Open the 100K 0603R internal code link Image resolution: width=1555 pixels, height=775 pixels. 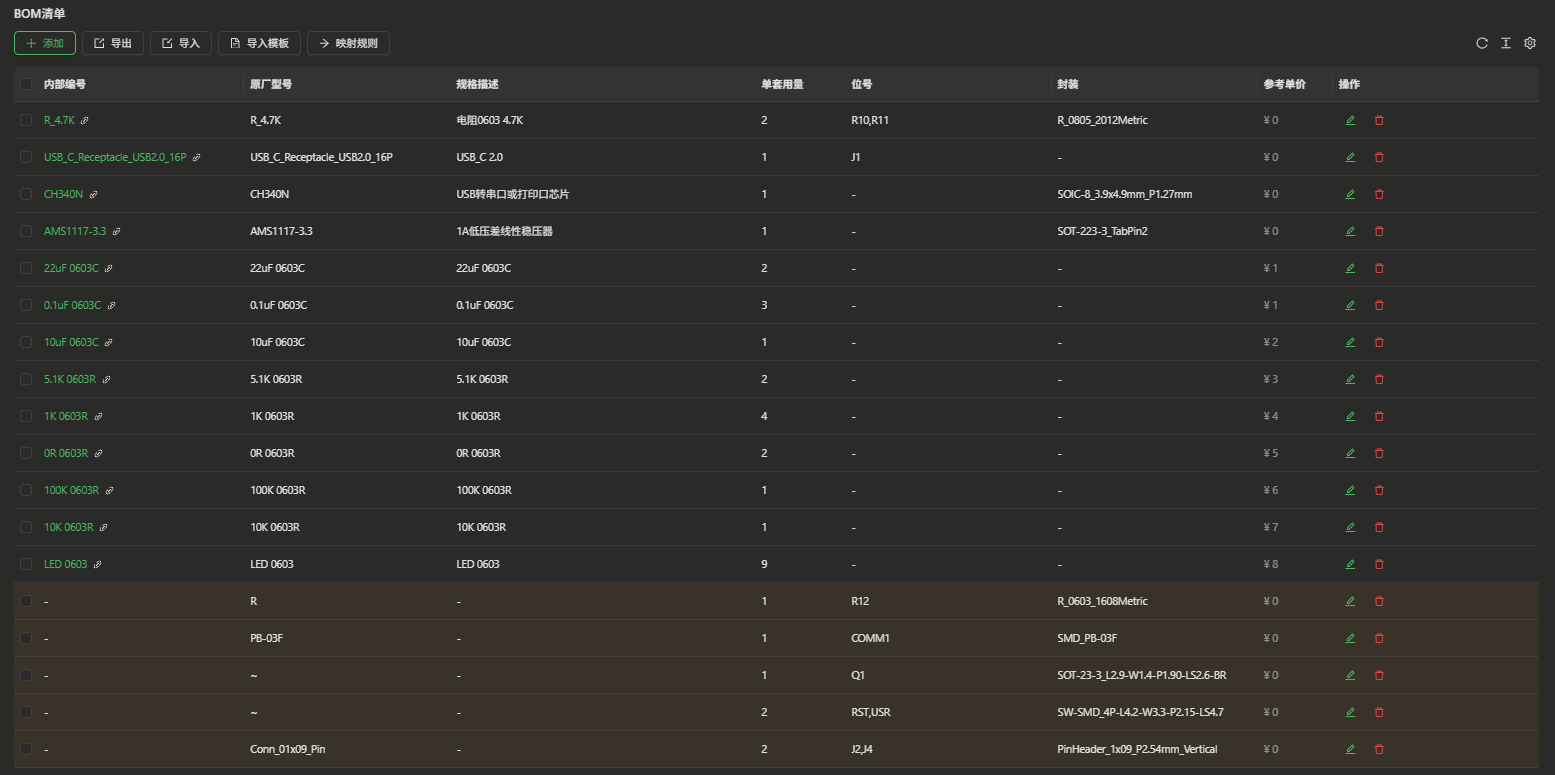[x=71, y=490]
